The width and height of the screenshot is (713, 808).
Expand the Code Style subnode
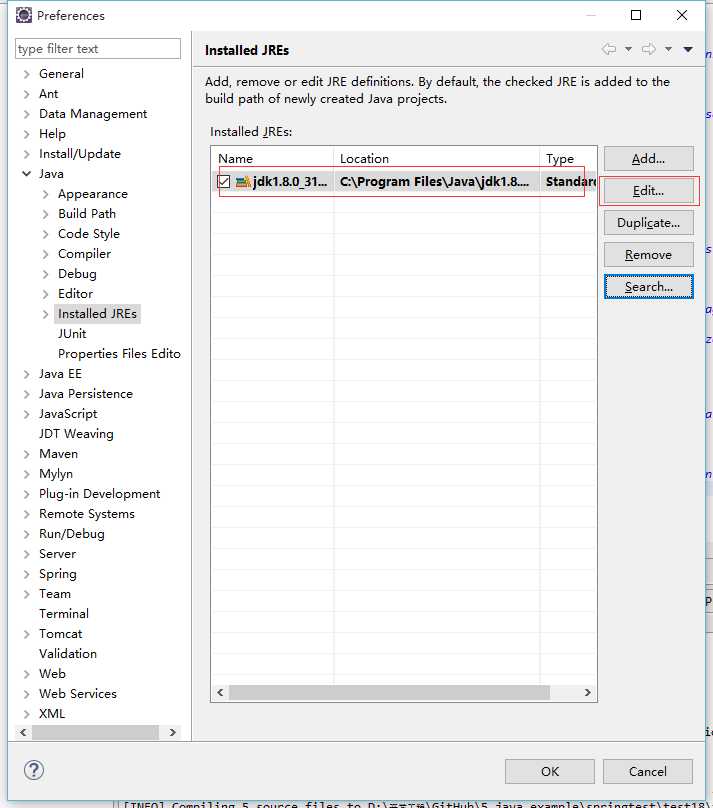(46, 234)
